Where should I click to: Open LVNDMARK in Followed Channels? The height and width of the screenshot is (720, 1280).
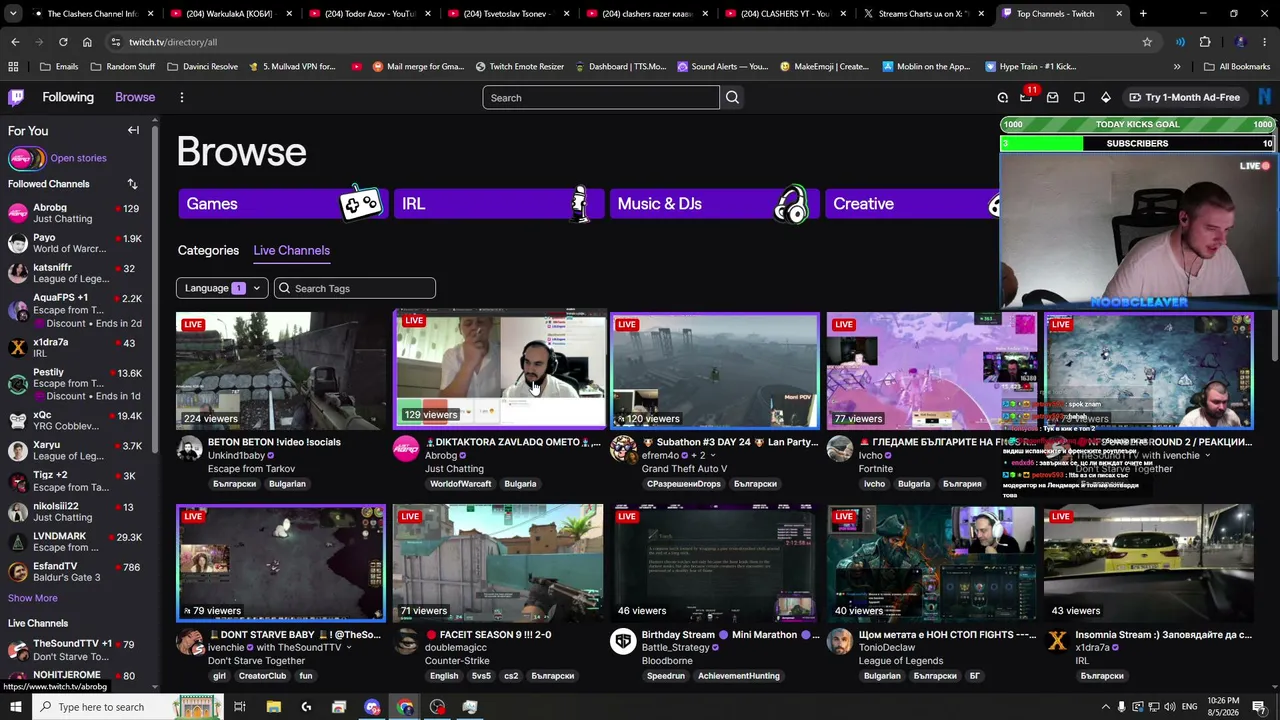75,541
